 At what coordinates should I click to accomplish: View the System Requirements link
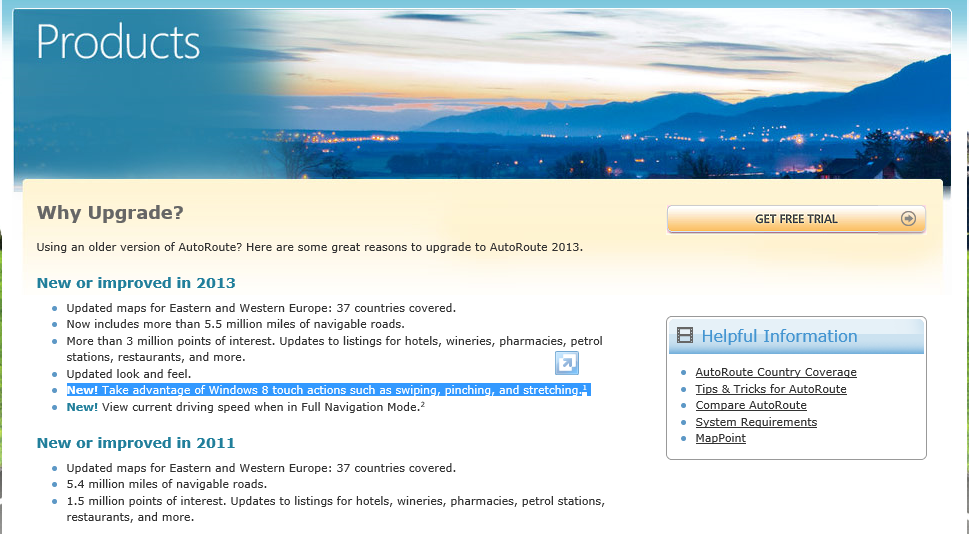tap(755, 422)
